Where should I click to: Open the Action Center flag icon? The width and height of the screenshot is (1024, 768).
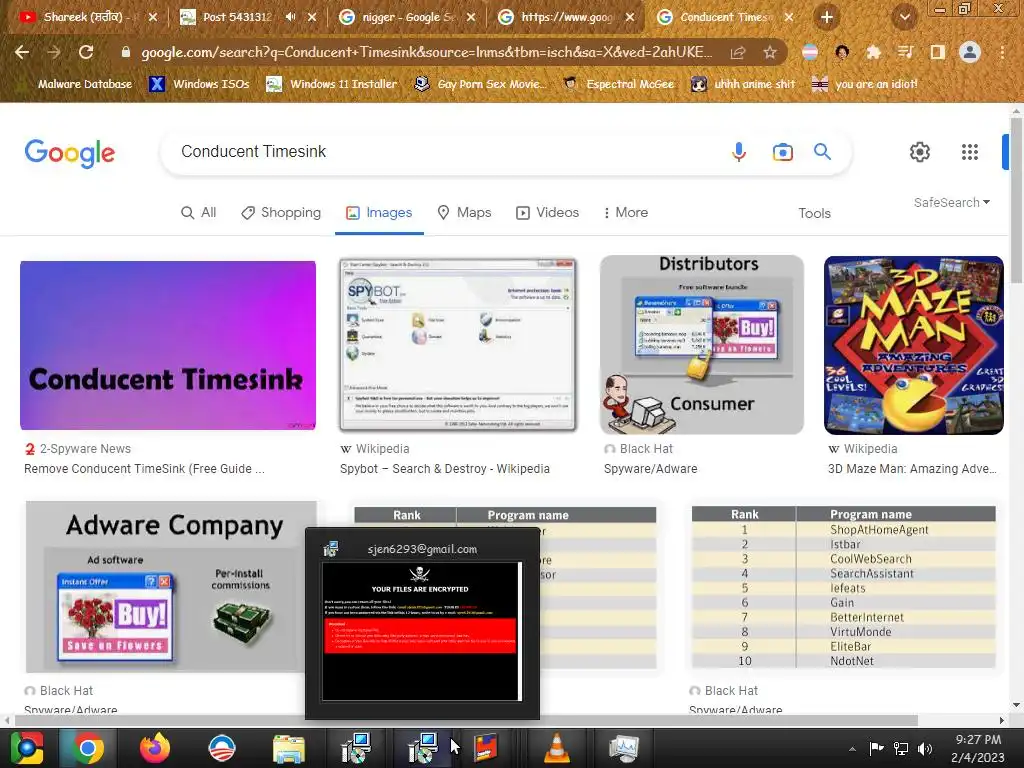[x=876, y=748]
